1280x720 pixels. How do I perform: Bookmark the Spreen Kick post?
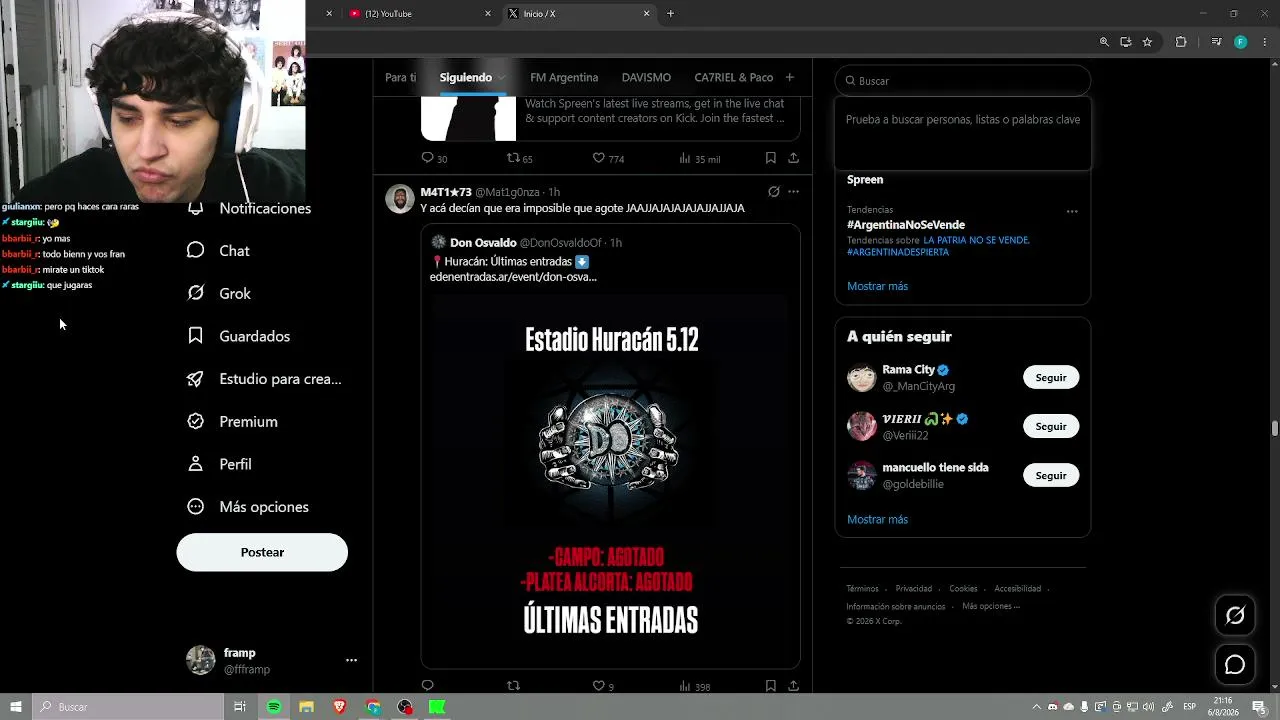[770, 158]
